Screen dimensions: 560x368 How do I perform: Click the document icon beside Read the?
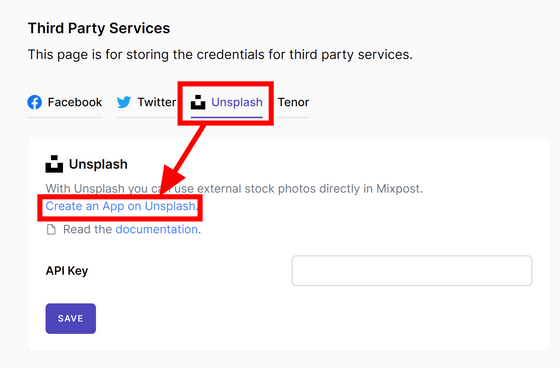coord(51,229)
